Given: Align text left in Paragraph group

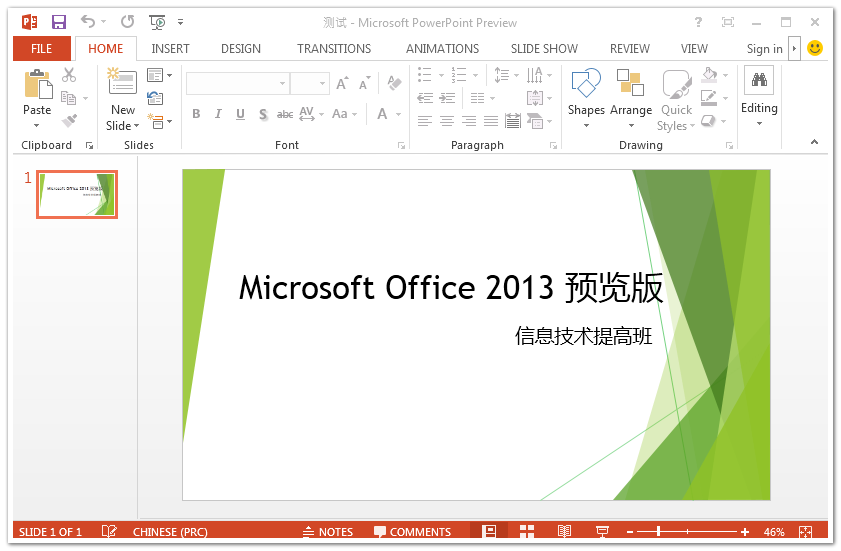Looking at the screenshot, I should (x=425, y=121).
